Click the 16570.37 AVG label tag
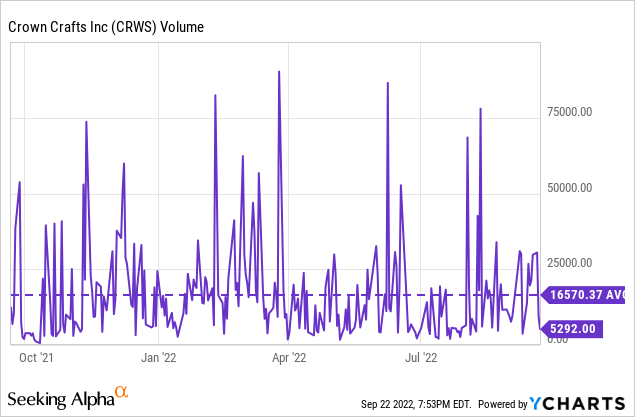Screen dimensions: 635x417 click(584, 294)
